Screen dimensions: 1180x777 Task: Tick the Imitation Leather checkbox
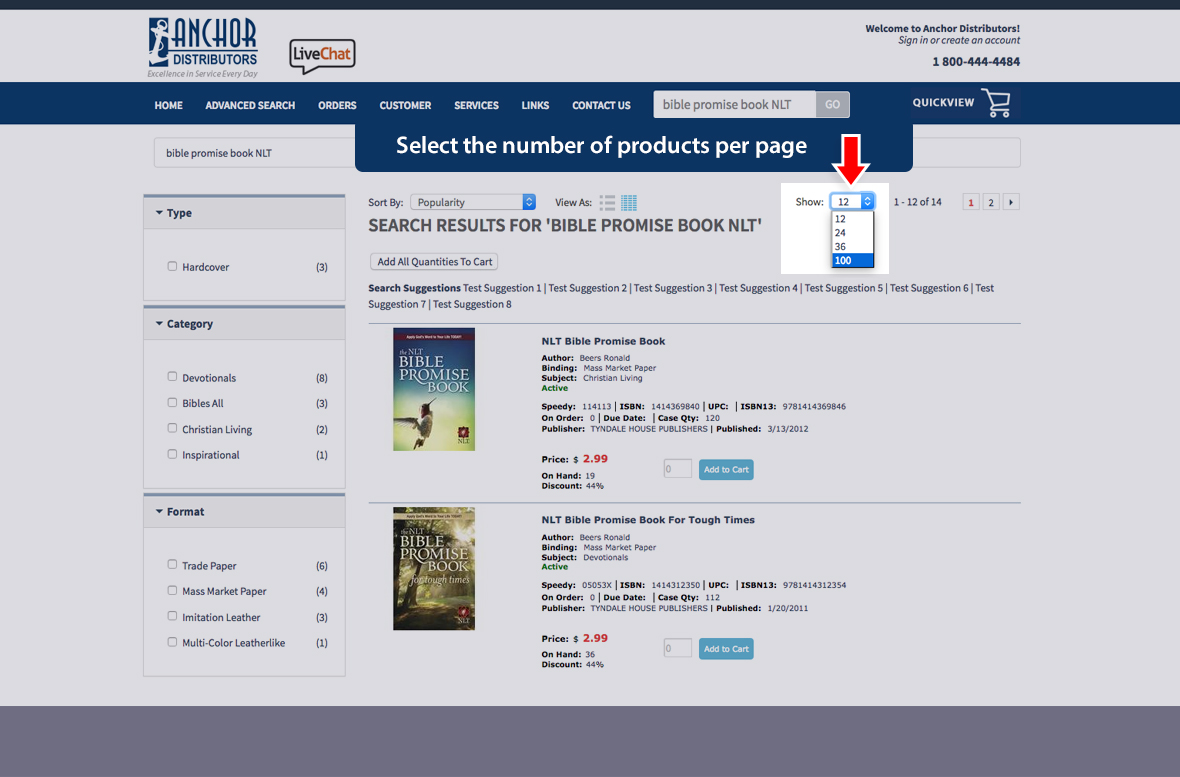172,616
